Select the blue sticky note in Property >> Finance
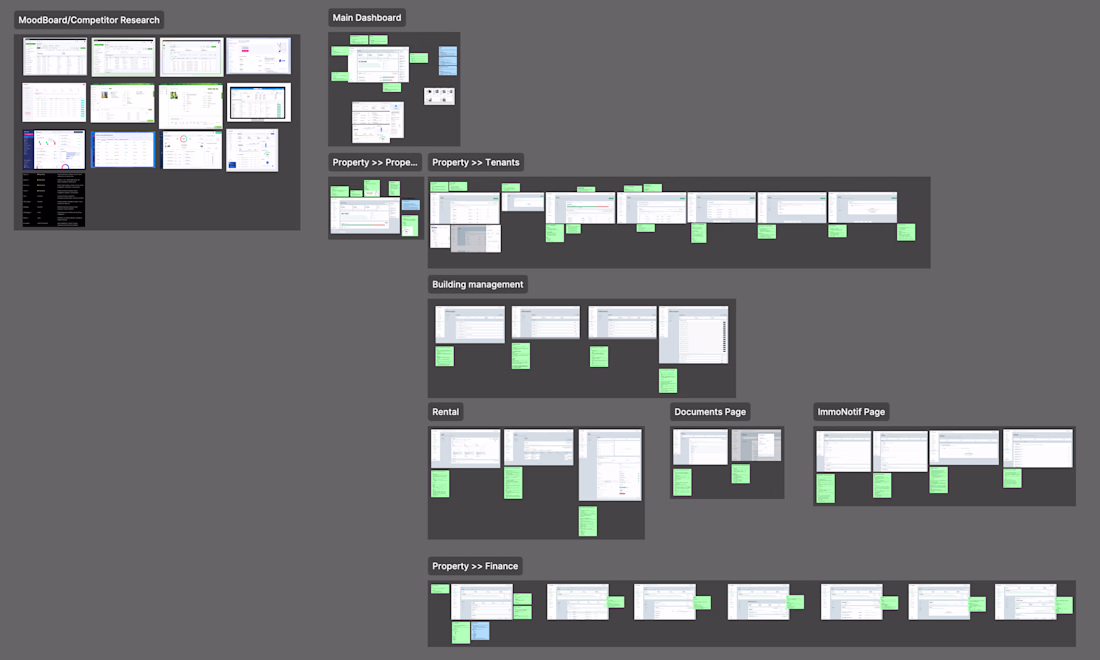1100x660 pixels. coord(480,631)
